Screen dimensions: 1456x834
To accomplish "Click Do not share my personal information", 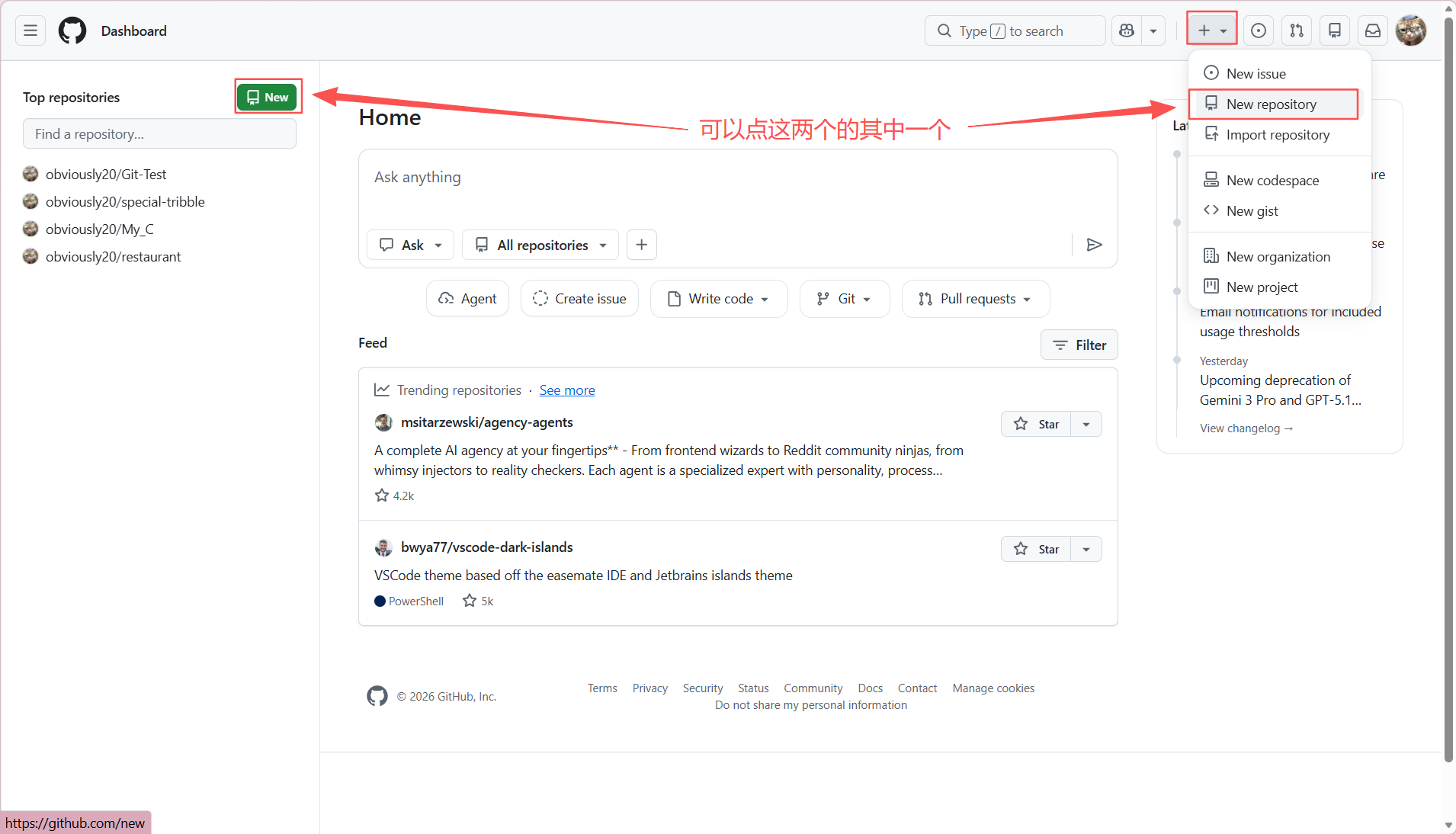I will 811,705.
